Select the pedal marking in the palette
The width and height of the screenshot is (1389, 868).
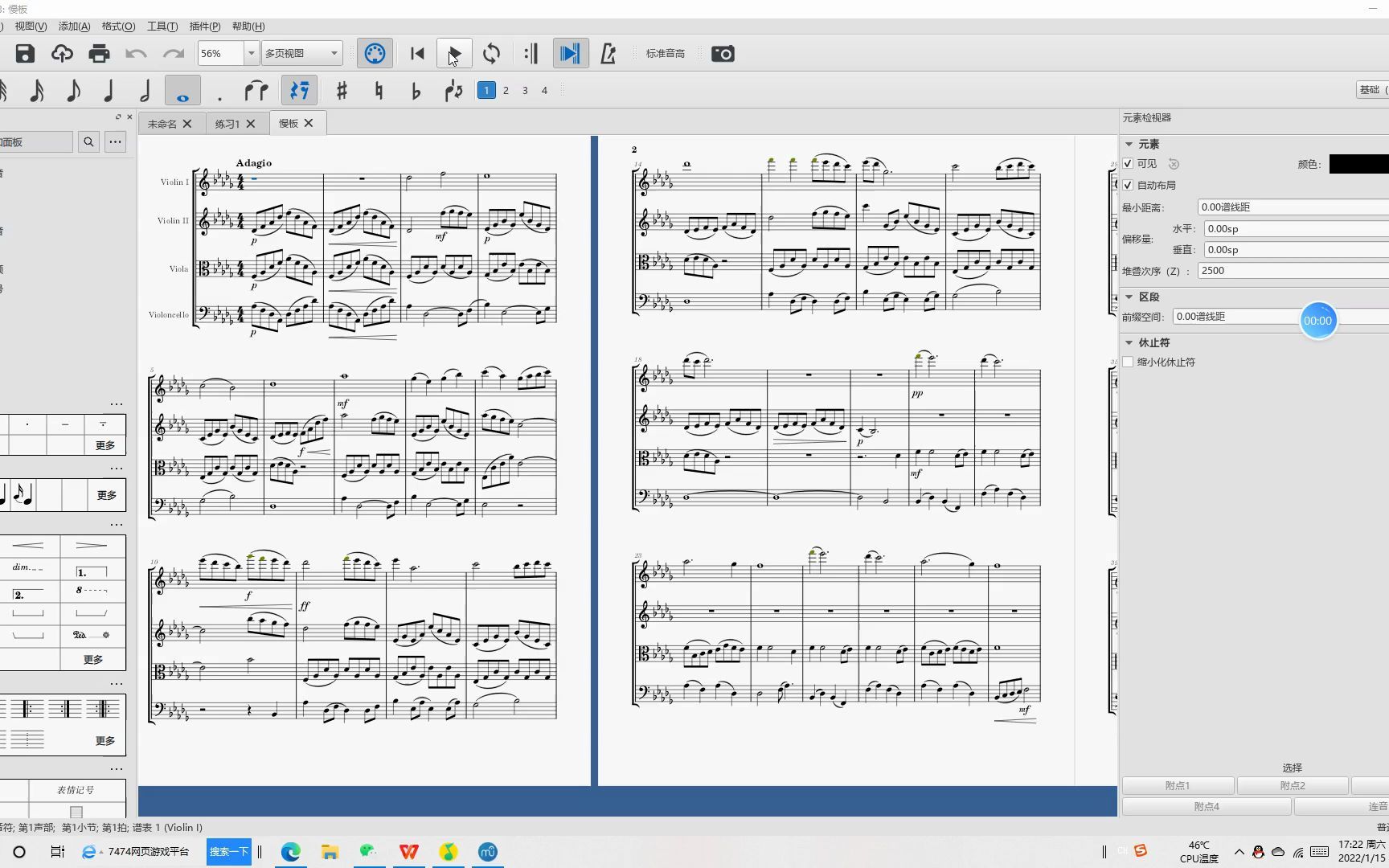[x=91, y=635]
